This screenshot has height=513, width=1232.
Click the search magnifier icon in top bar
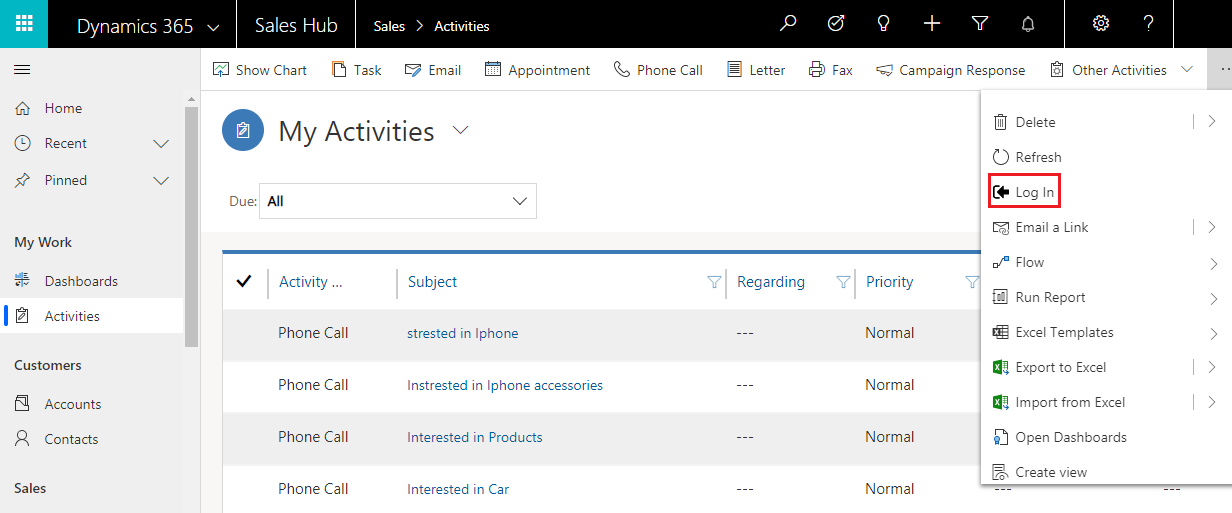(789, 24)
